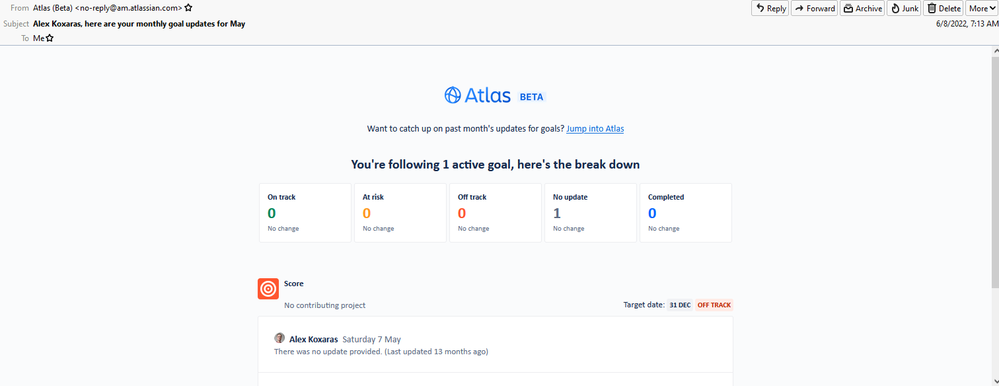Click the OFF TRACK status badge
Image resolution: width=999 pixels, height=386 pixels.
[714, 305]
